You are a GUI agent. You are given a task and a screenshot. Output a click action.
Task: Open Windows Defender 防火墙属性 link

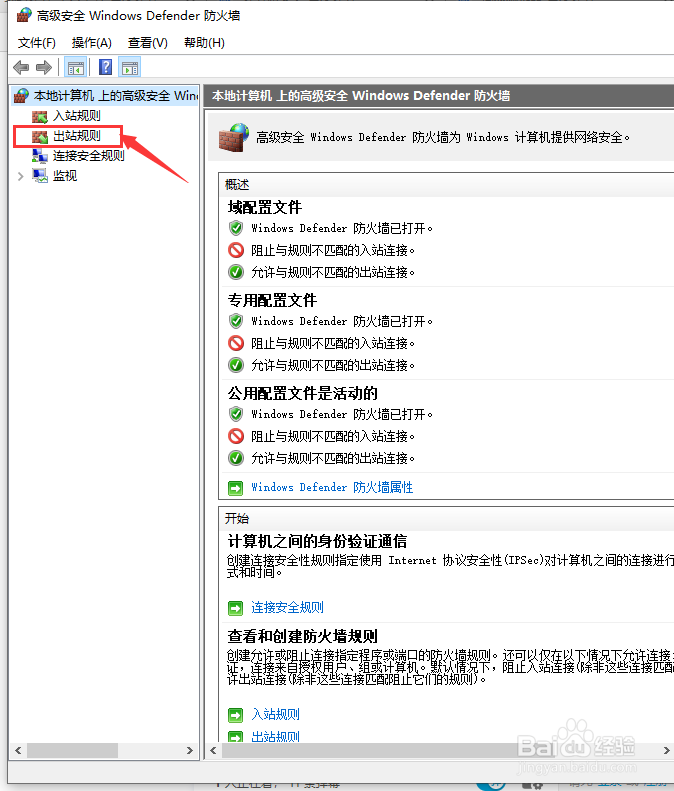pyautogui.click(x=332, y=488)
